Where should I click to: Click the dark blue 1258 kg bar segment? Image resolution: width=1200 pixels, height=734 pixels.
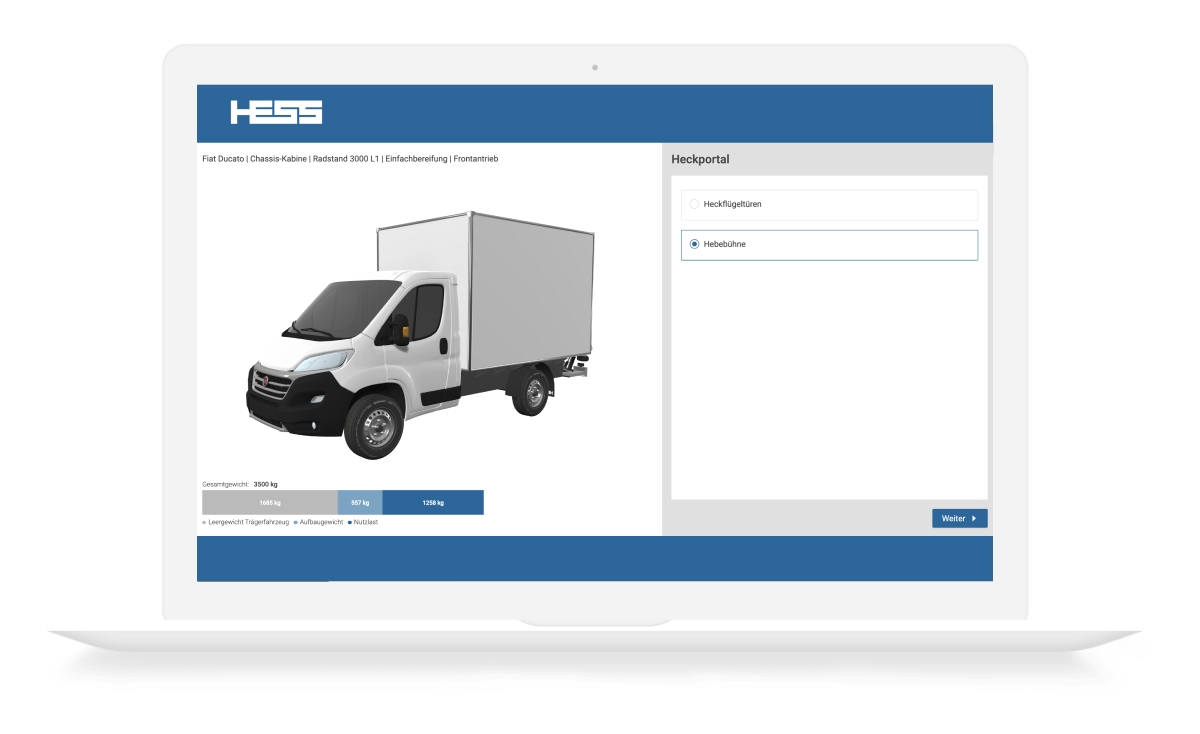[433, 503]
